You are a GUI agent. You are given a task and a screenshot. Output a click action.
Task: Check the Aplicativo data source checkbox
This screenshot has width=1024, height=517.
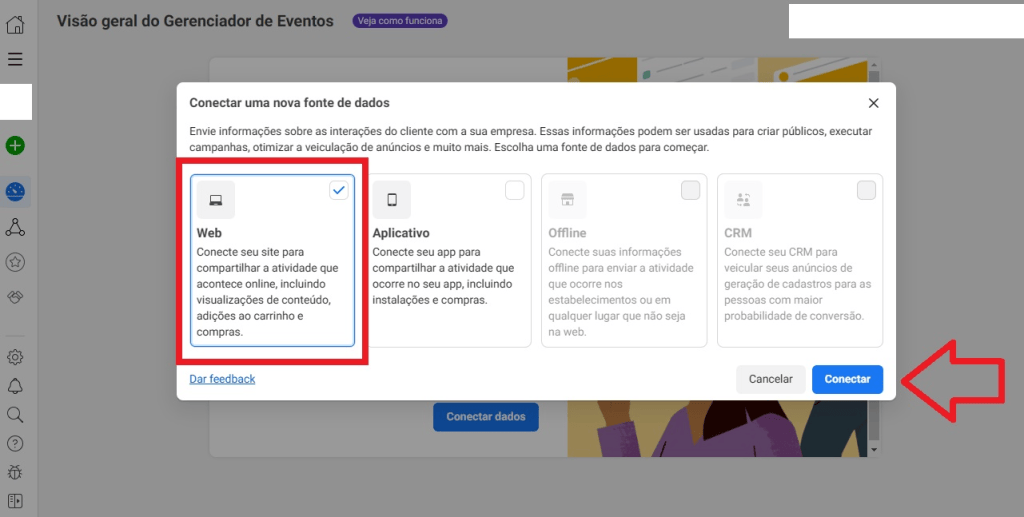tap(515, 190)
